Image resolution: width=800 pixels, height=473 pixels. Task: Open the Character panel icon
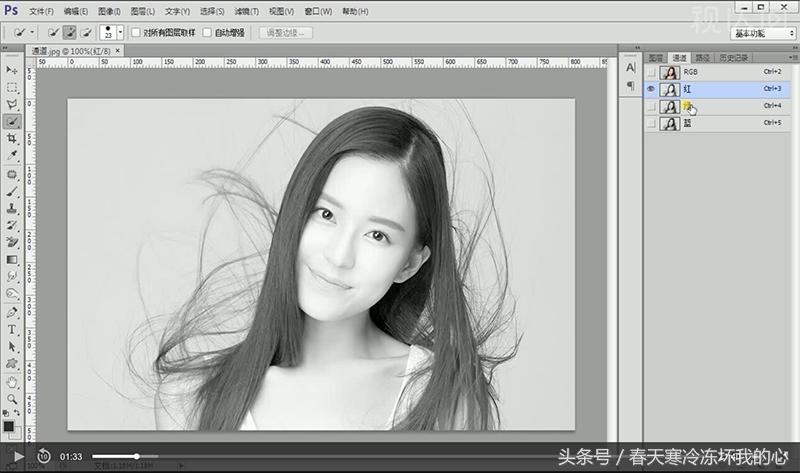coord(630,67)
